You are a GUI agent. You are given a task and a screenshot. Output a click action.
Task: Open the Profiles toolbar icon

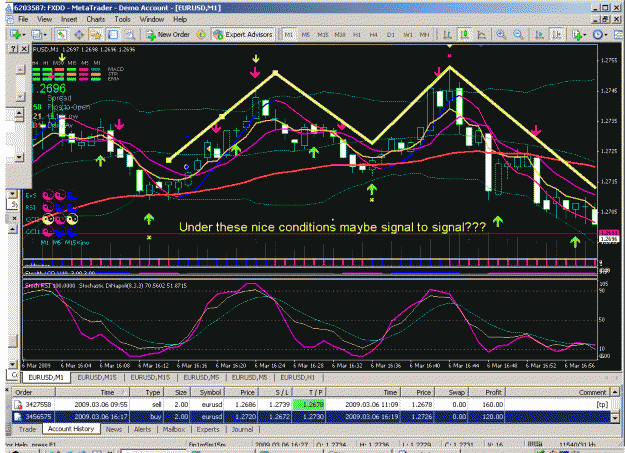coord(36,35)
